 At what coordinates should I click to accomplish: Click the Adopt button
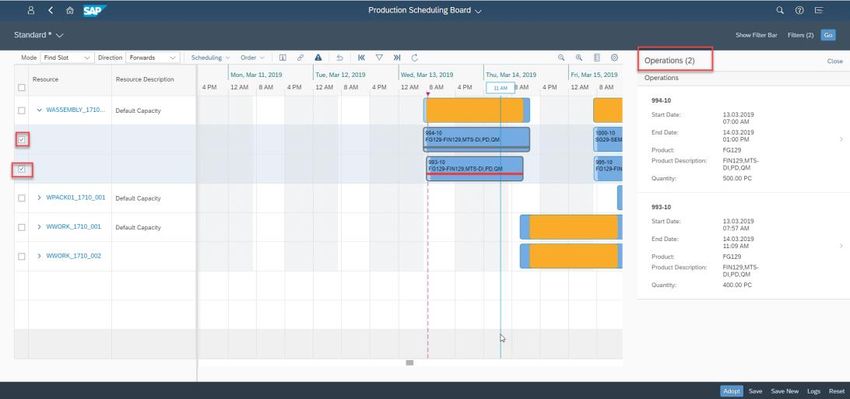[732, 391]
